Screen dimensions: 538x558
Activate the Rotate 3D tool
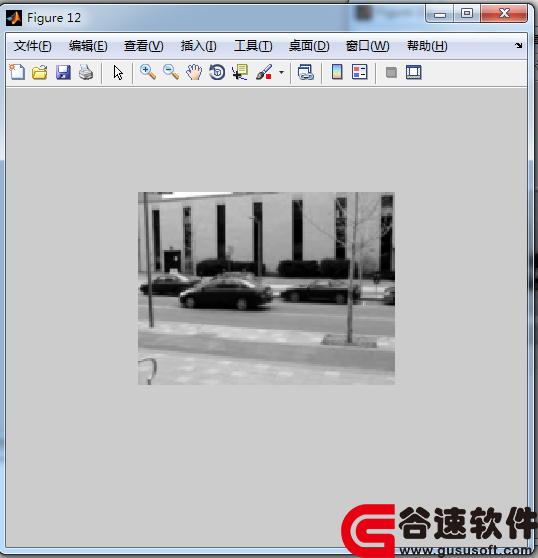[x=217, y=72]
